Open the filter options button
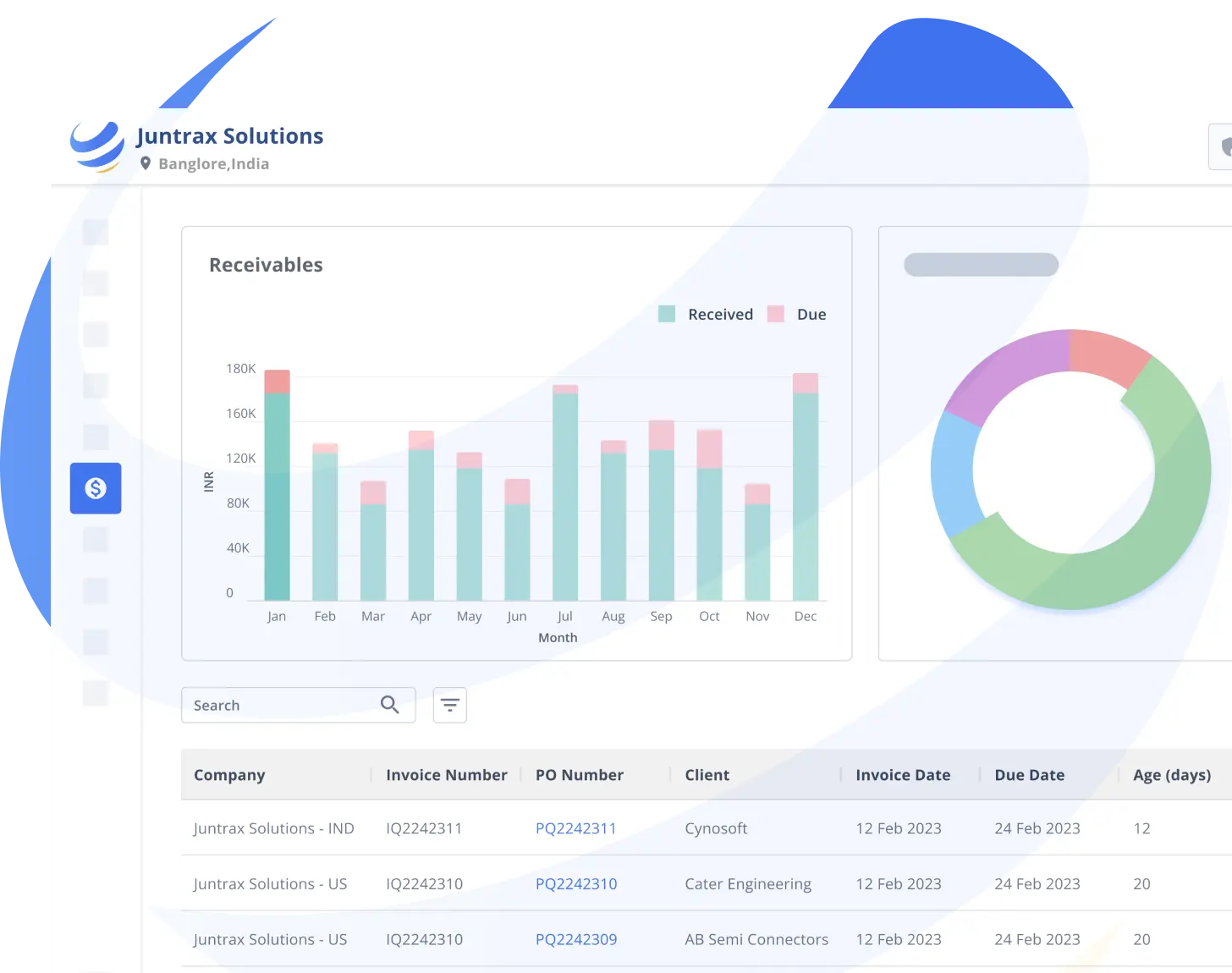1232x973 pixels. point(449,705)
